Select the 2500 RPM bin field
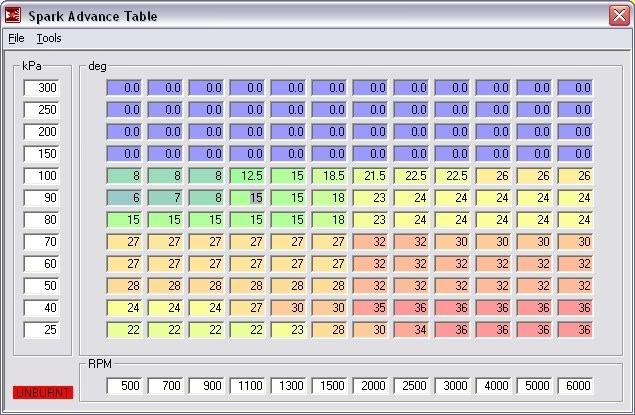 point(411,385)
